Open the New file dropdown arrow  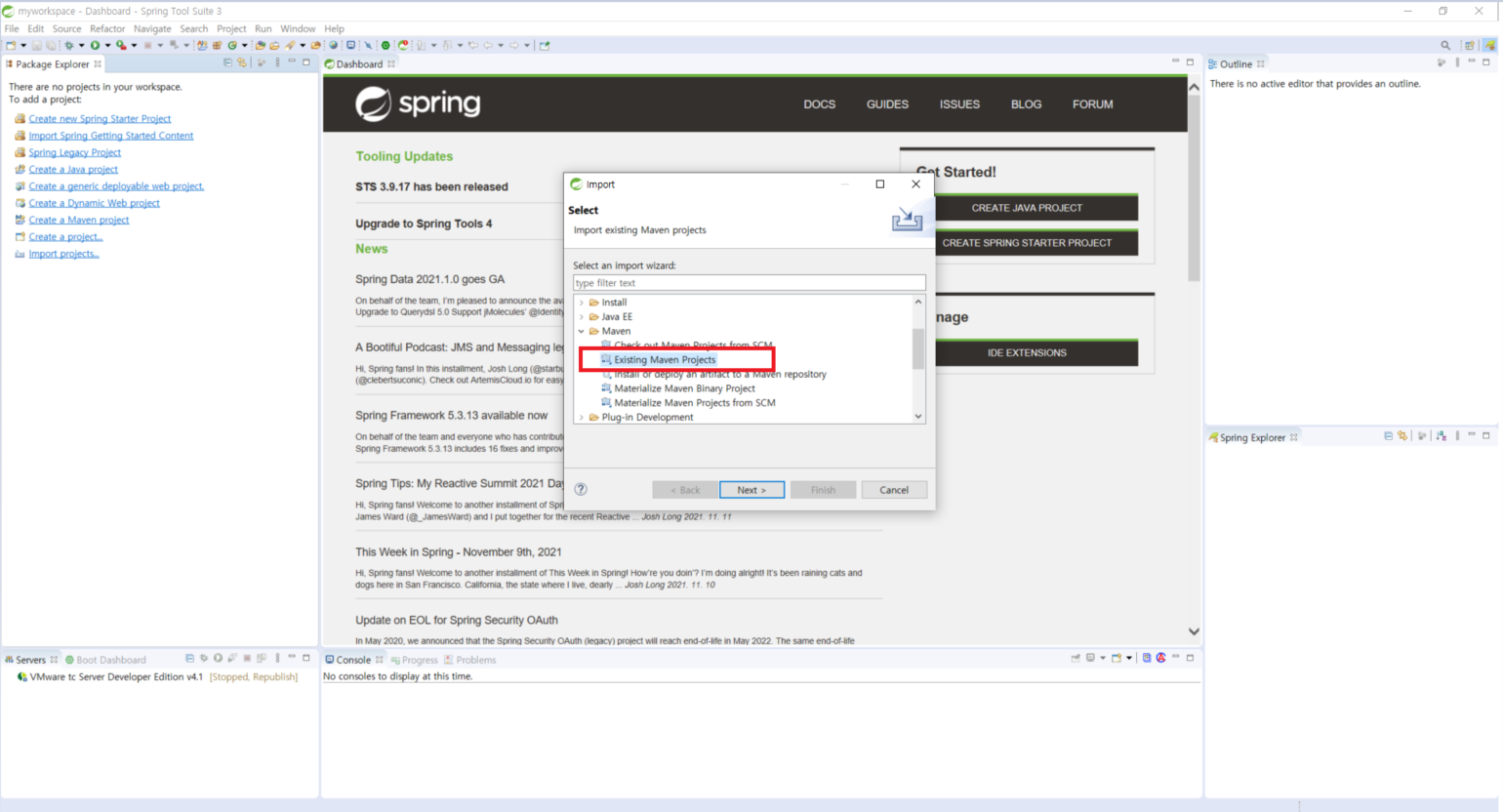(23, 45)
